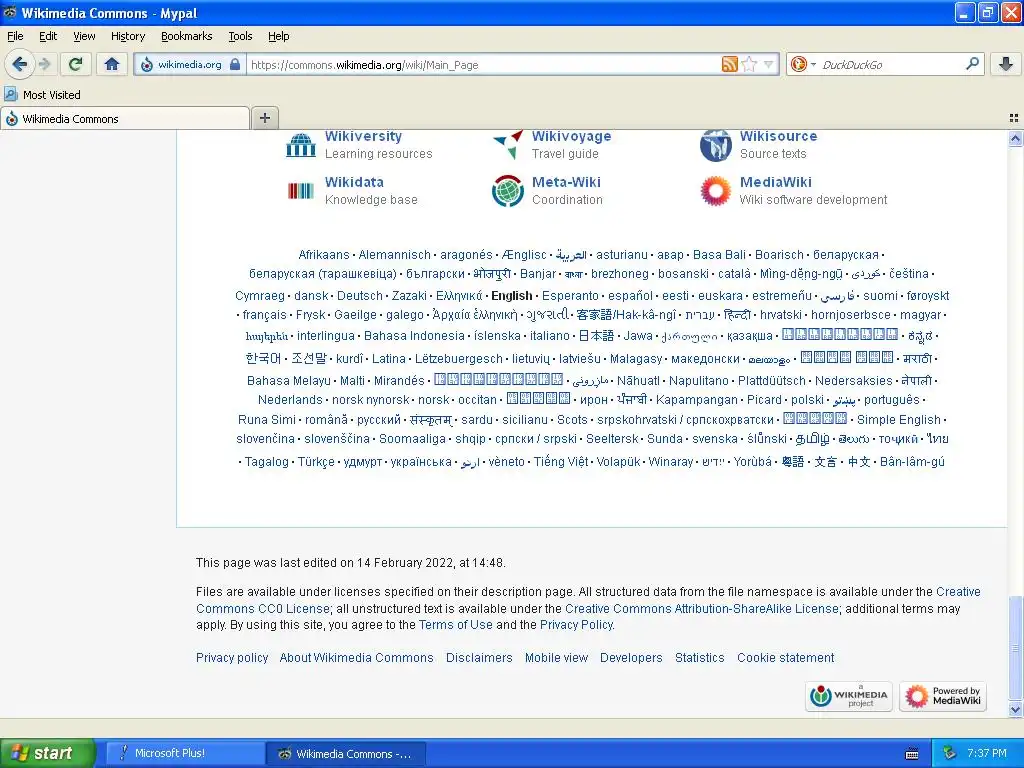1024x768 pixels.
Task: Open a new tab with plus button
Action: (x=264, y=118)
